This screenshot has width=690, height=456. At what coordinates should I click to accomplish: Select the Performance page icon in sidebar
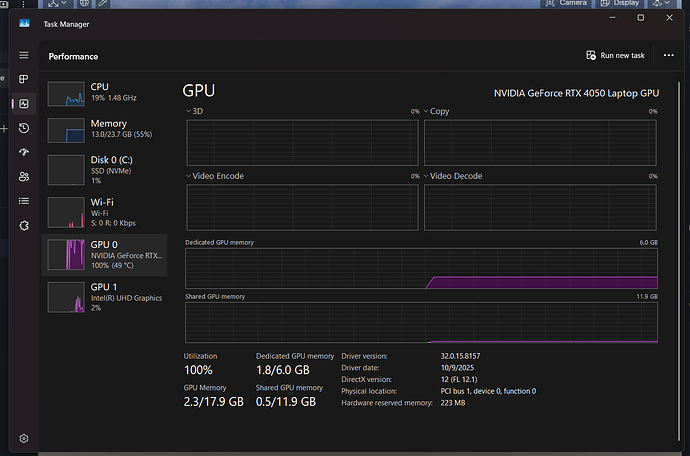24,103
